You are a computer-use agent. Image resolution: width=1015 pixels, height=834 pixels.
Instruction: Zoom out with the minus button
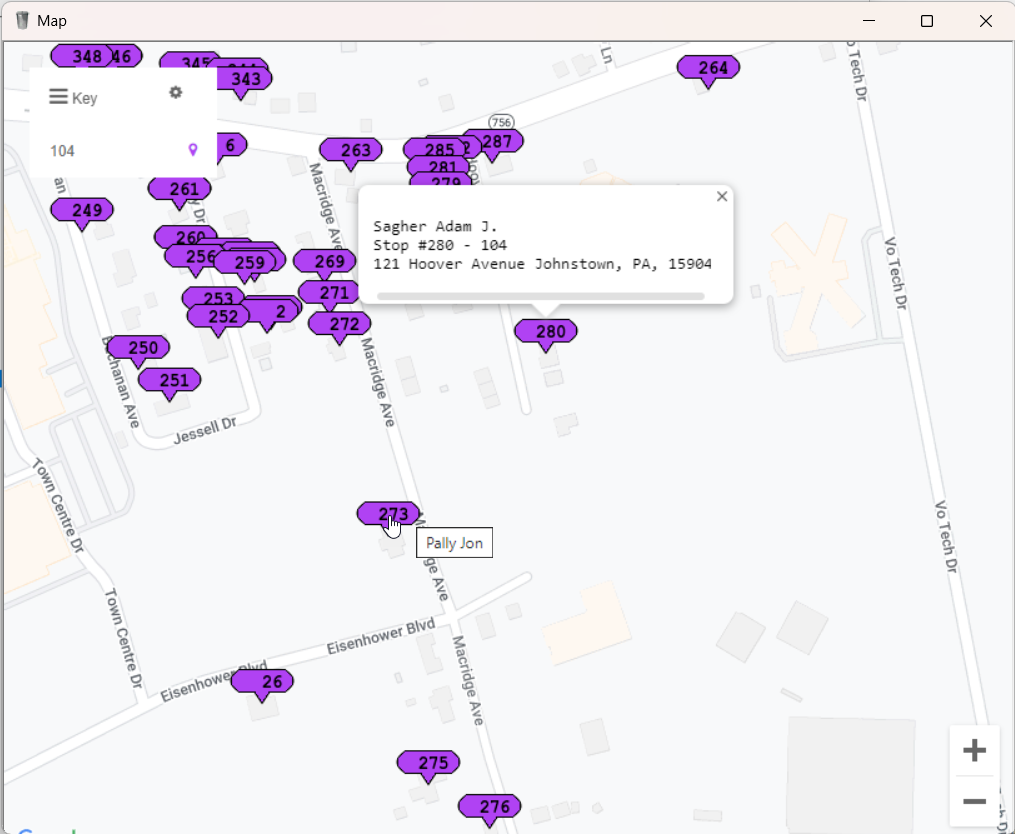pyautogui.click(x=974, y=801)
